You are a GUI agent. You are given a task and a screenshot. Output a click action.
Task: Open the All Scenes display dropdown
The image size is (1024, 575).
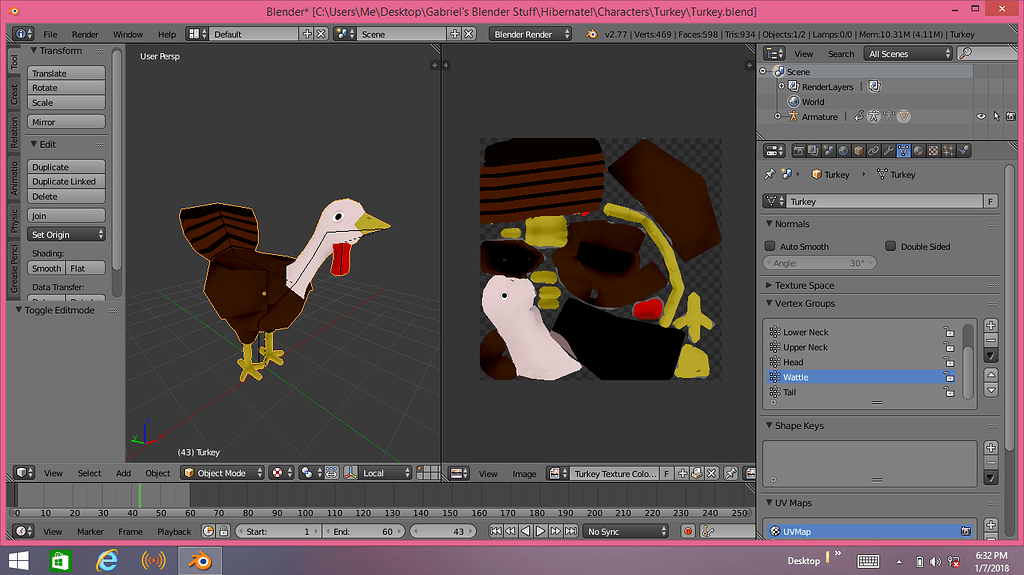coord(908,54)
